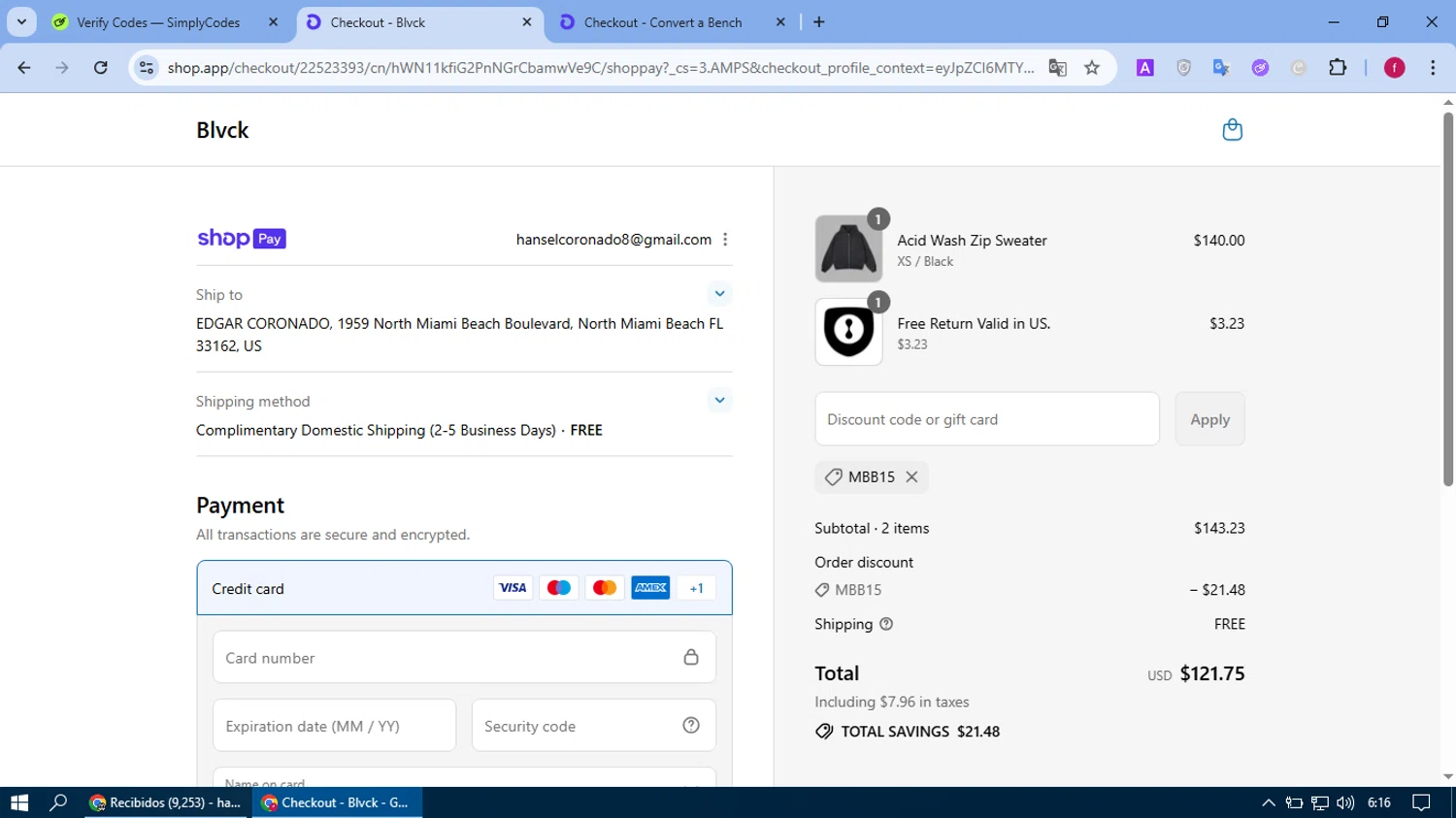Open the notification center icon
Image resolution: width=1456 pixels, height=818 pixels.
1421,802
